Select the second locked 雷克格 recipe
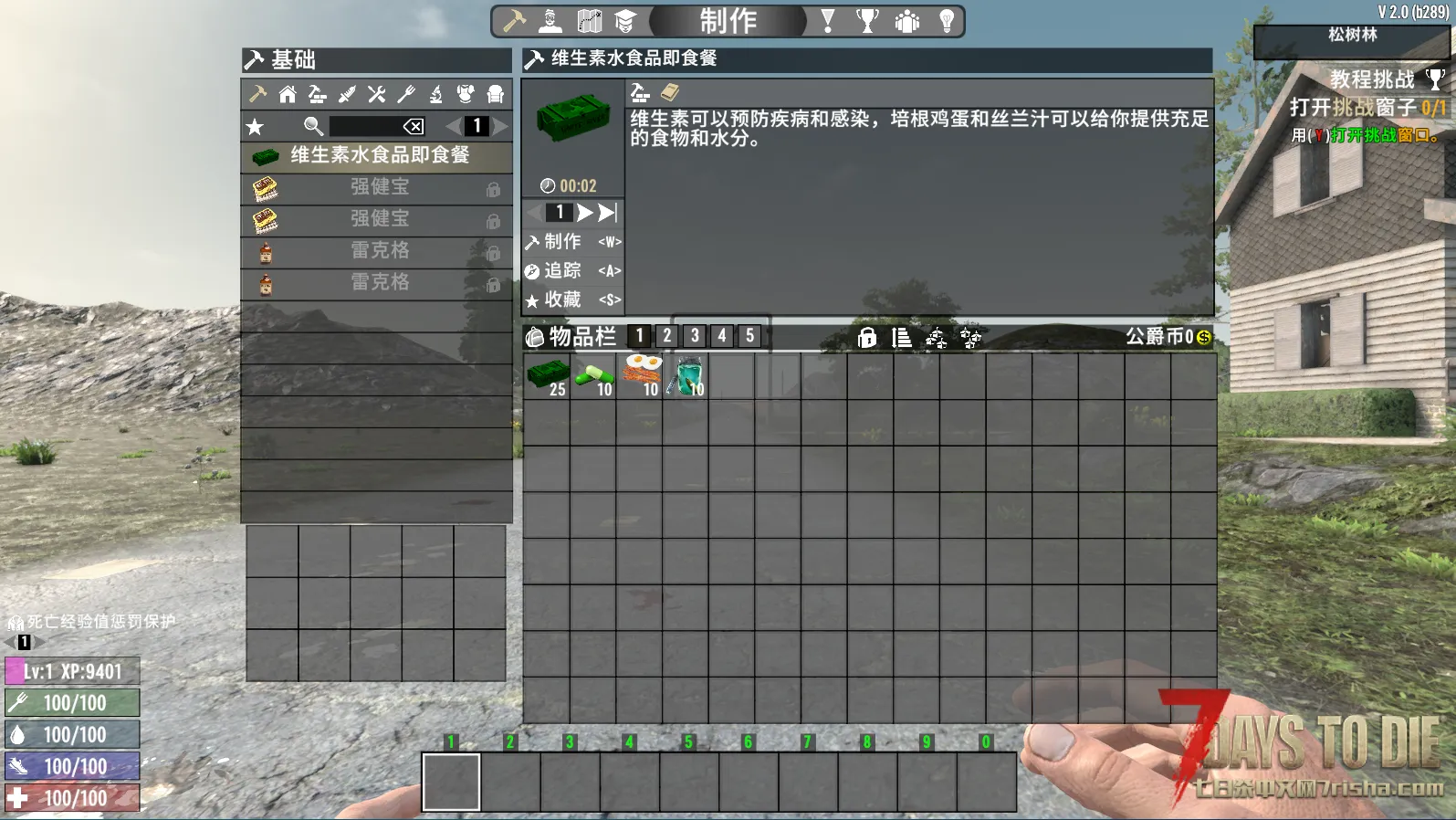1456x820 pixels. coord(376,283)
